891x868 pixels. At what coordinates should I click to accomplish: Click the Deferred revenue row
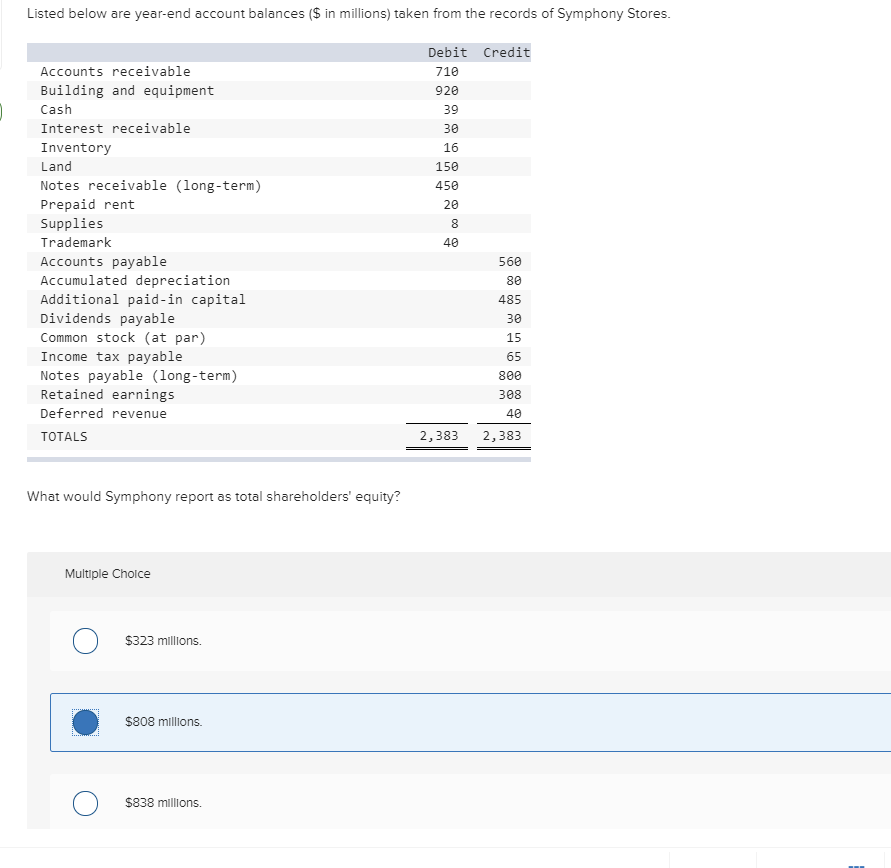coord(200,413)
